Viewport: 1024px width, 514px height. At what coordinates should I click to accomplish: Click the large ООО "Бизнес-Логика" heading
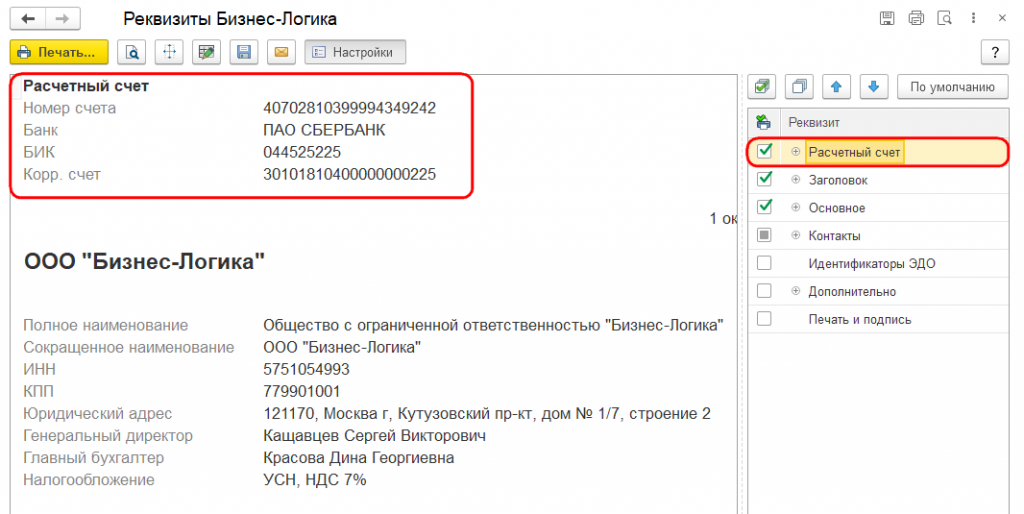144,261
